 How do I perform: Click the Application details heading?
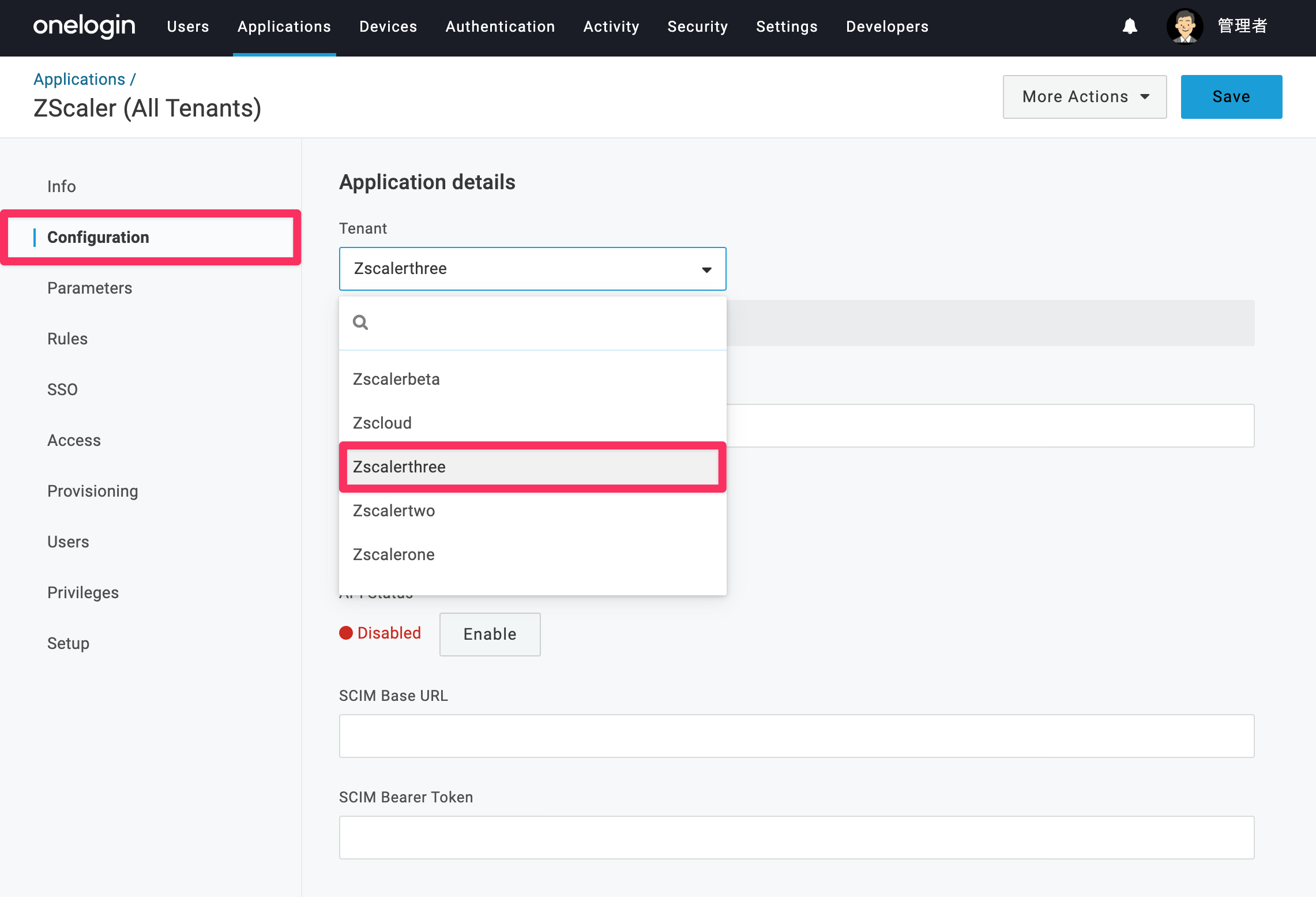click(x=427, y=182)
